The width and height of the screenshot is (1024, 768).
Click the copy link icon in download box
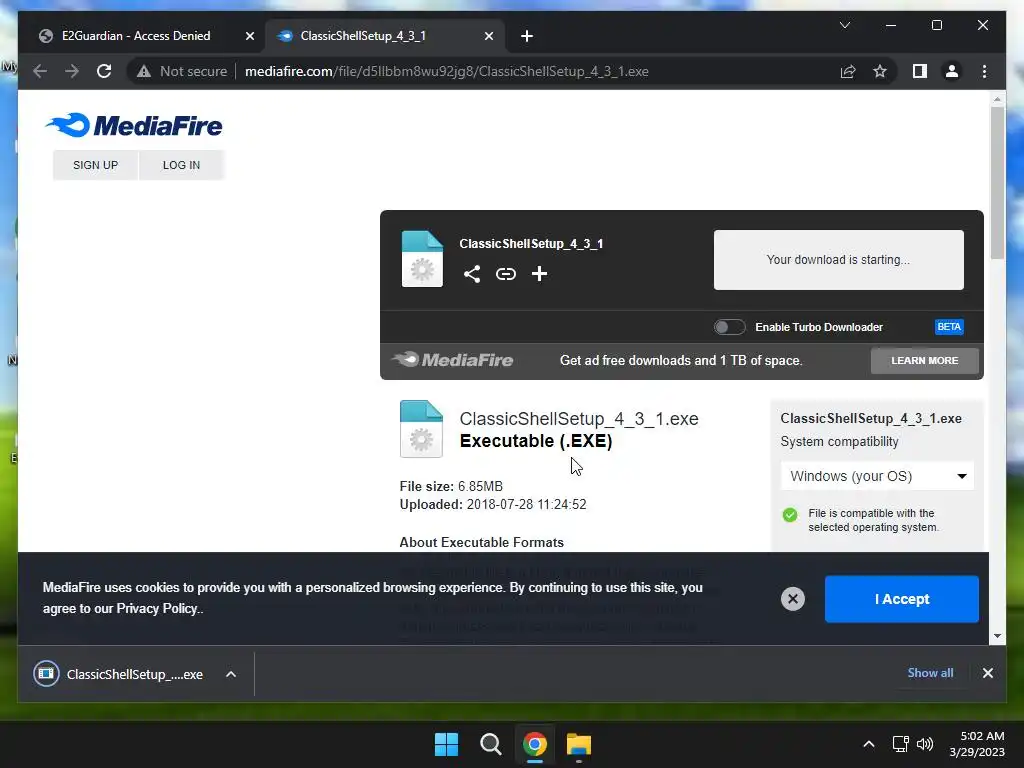(505, 274)
